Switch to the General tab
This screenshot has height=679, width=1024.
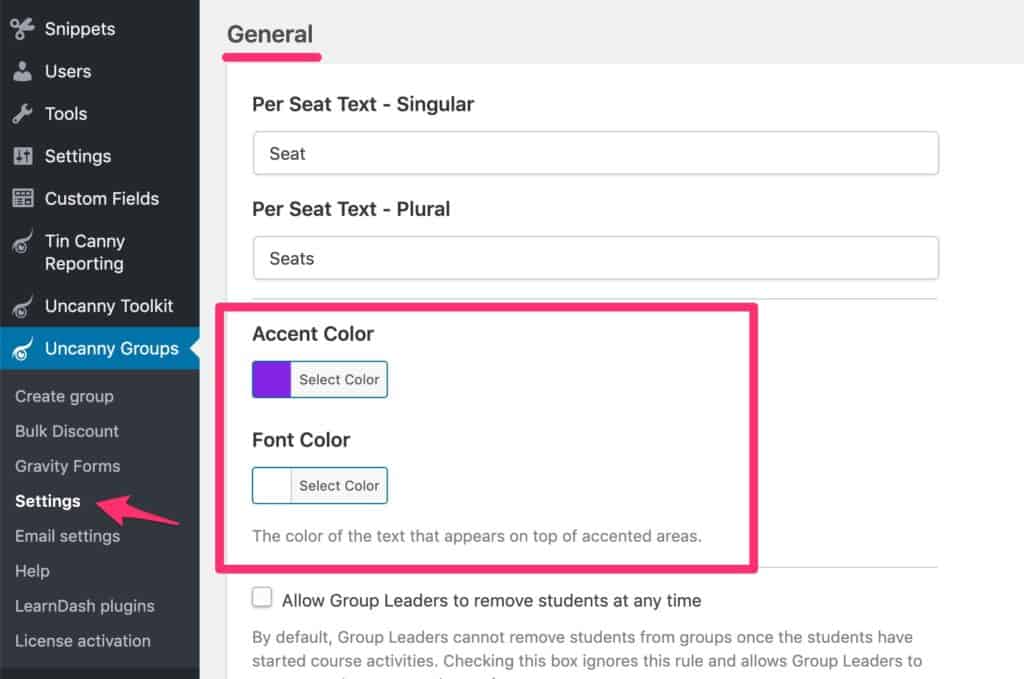[270, 35]
